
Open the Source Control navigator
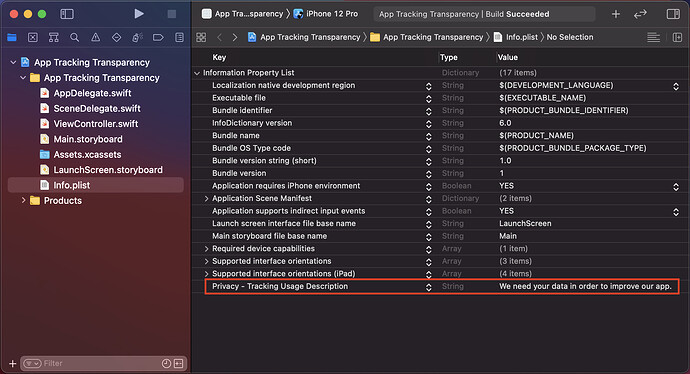33,37
